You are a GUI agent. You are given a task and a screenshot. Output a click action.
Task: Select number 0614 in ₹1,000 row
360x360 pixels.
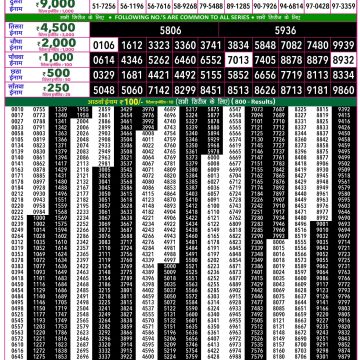click(104, 60)
